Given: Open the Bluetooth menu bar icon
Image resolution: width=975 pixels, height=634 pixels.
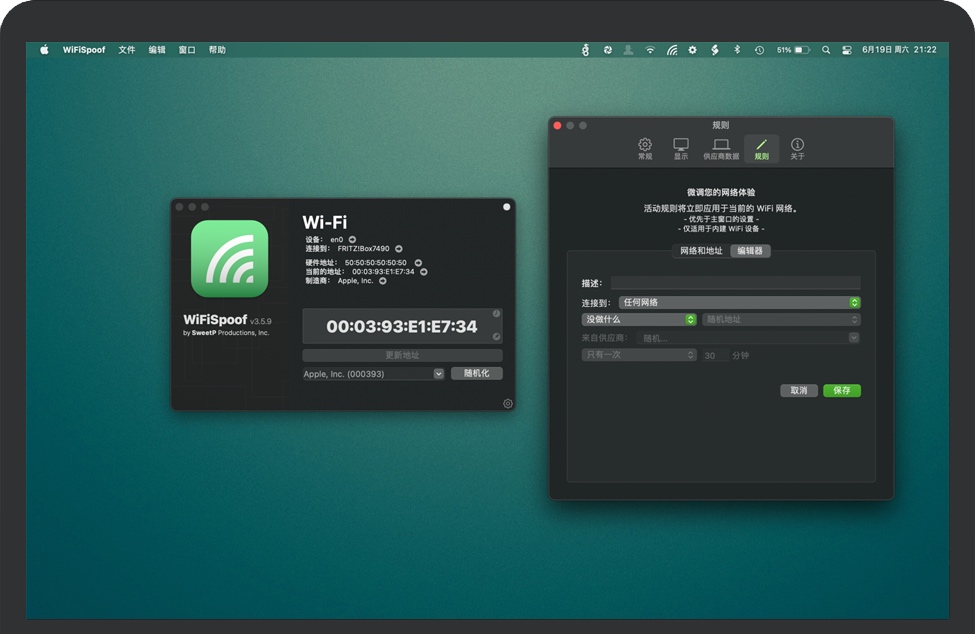Looking at the screenshot, I should coord(737,50).
